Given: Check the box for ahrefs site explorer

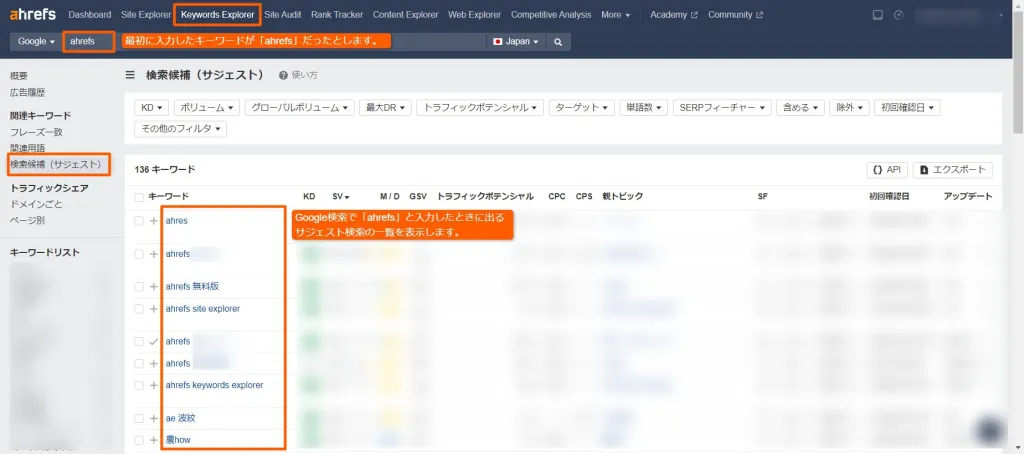Looking at the screenshot, I should click(x=138, y=308).
